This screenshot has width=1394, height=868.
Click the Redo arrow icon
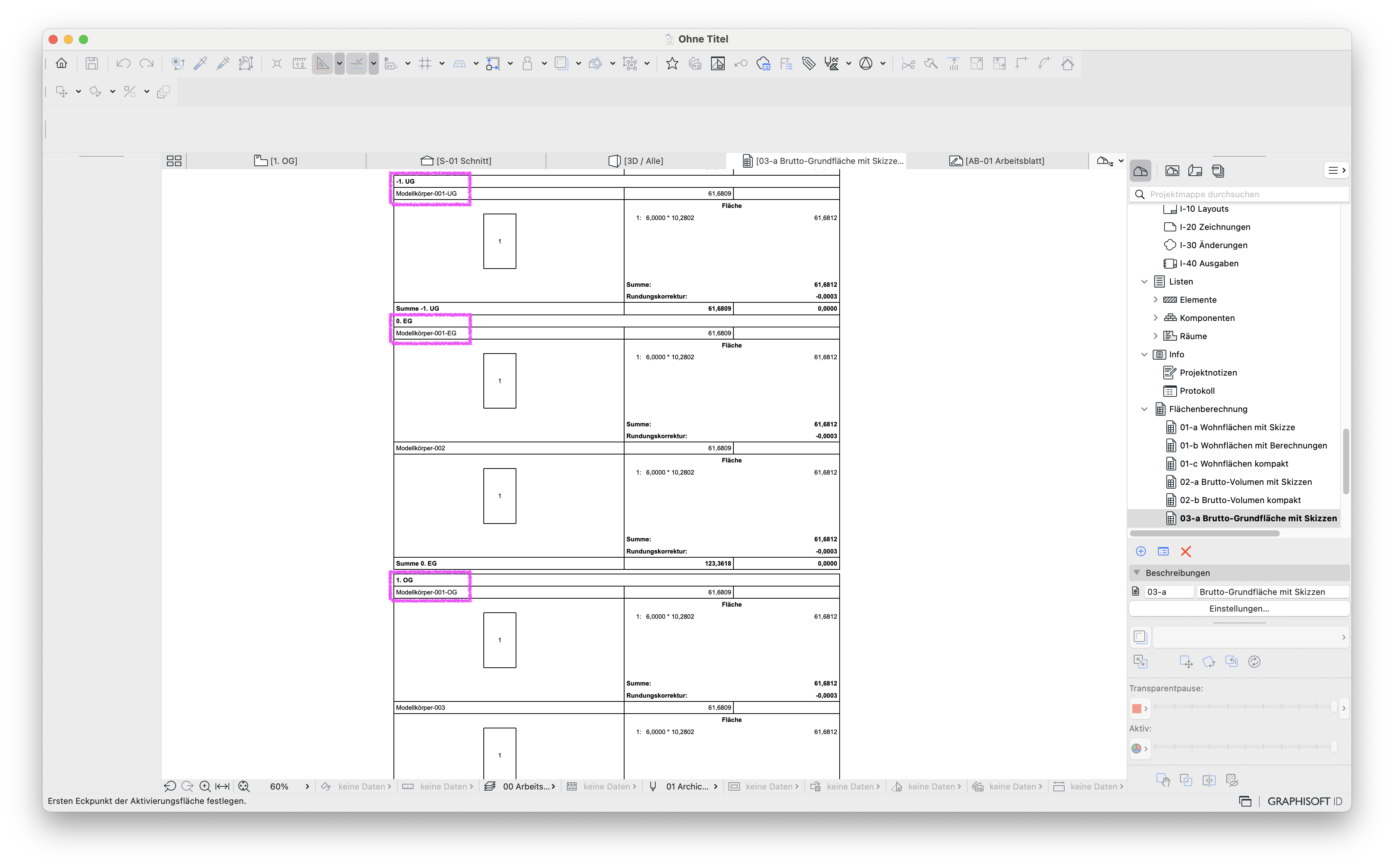pos(147,63)
